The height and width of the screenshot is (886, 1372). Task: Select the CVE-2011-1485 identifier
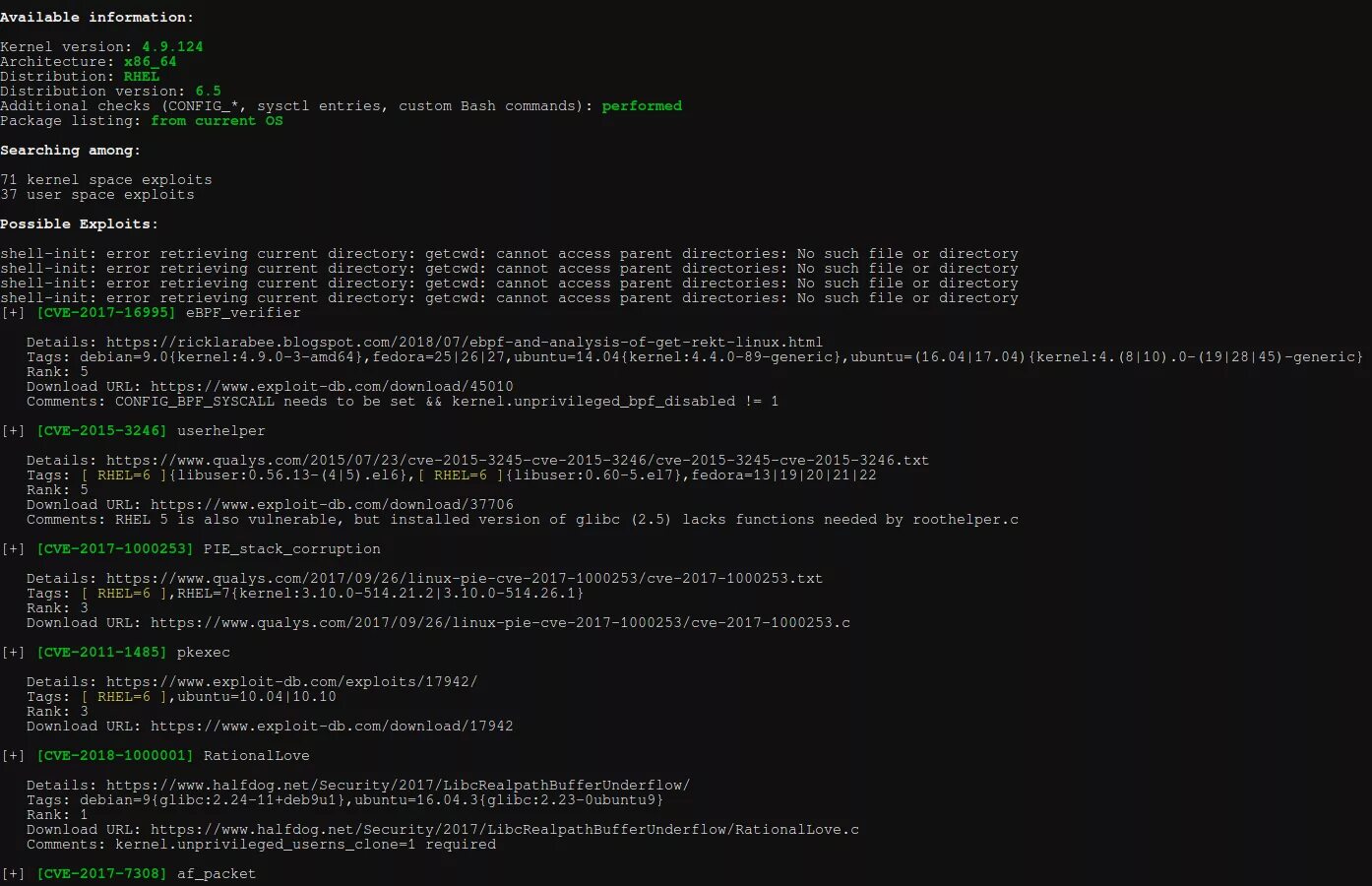(101, 652)
